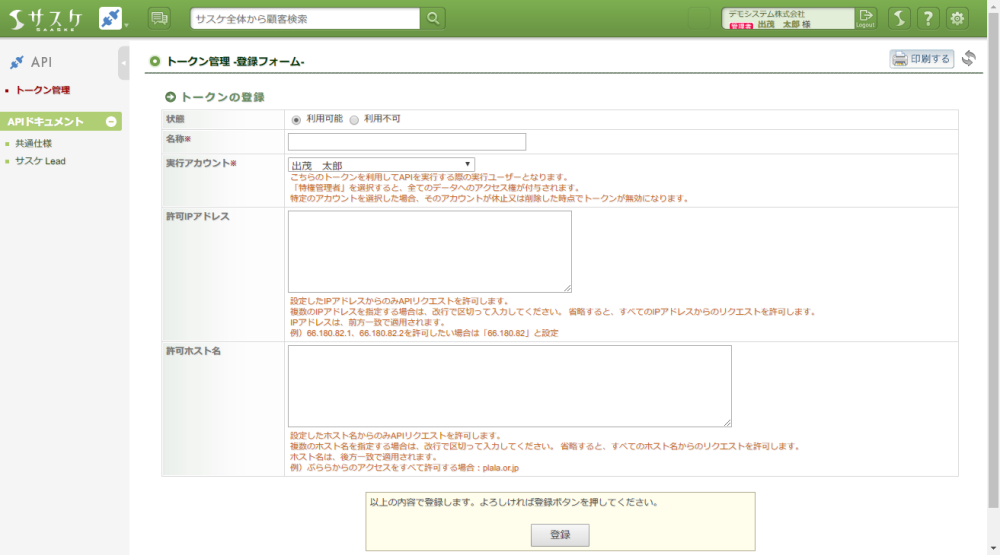Viewport: 1000px width, 555px height.
Task: Open the settings gear icon
Action: [x=957, y=18]
